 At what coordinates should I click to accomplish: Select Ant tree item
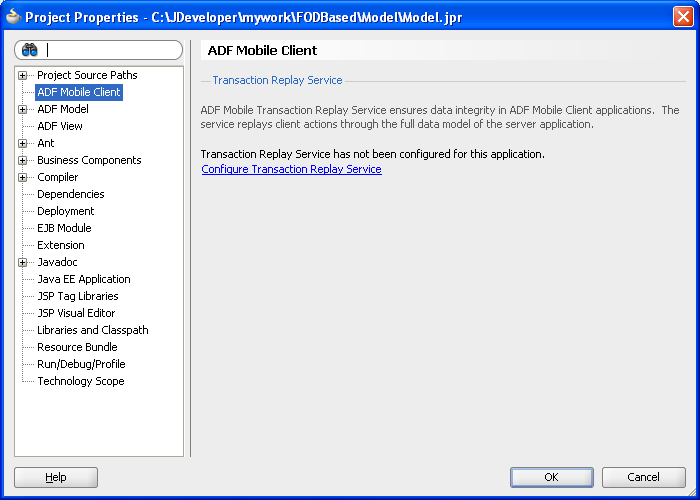[46, 143]
